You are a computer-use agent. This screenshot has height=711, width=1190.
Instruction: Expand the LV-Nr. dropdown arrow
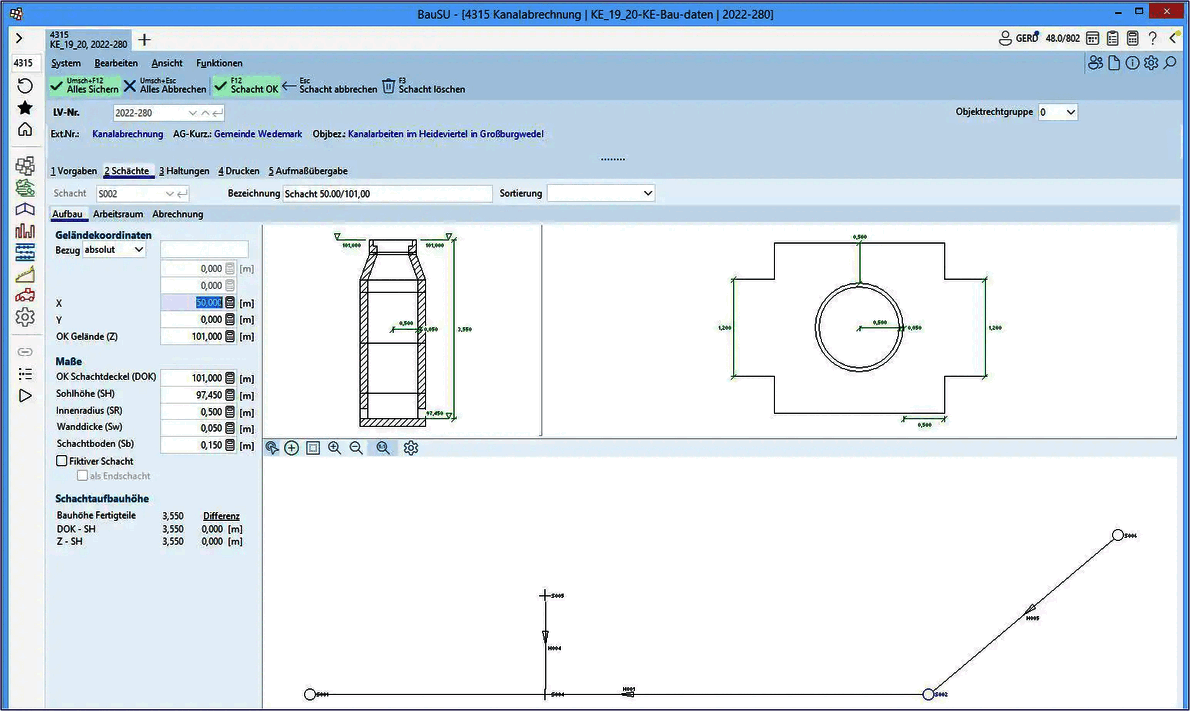pyautogui.click(x=192, y=113)
